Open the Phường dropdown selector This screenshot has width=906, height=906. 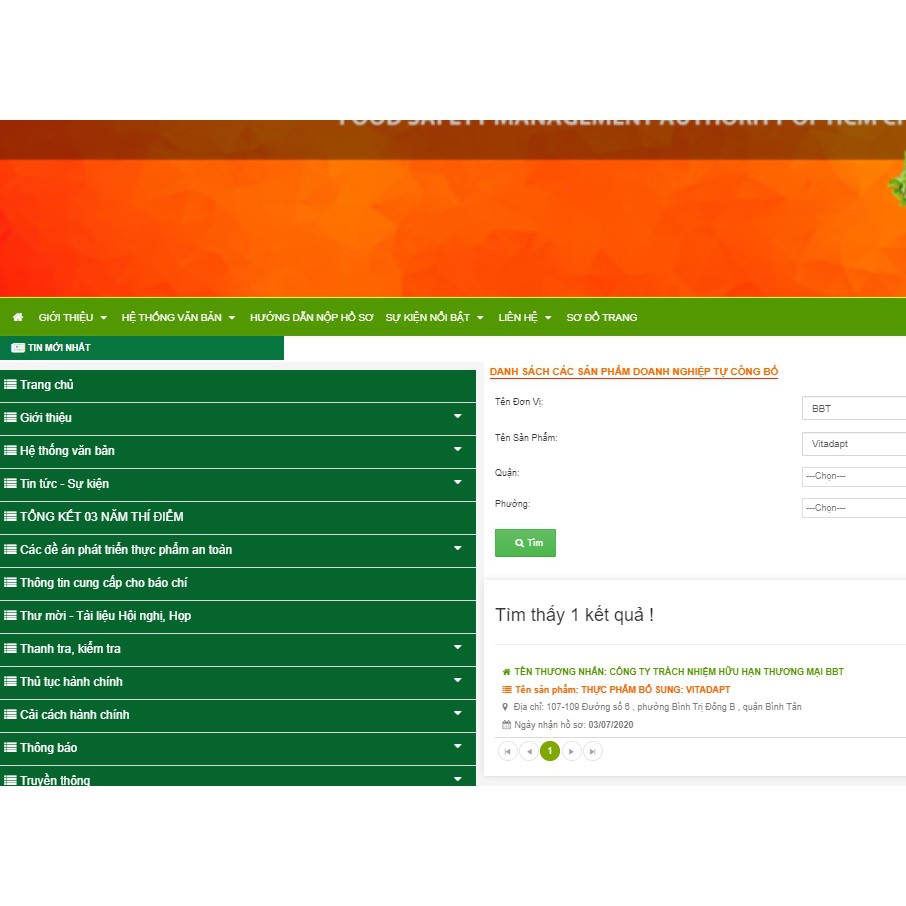pyautogui.click(x=853, y=508)
